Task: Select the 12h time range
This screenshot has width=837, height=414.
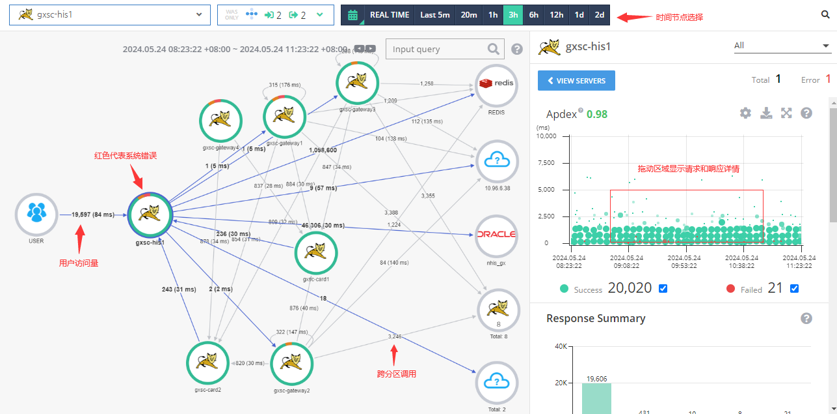Action: (x=556, y=15)
